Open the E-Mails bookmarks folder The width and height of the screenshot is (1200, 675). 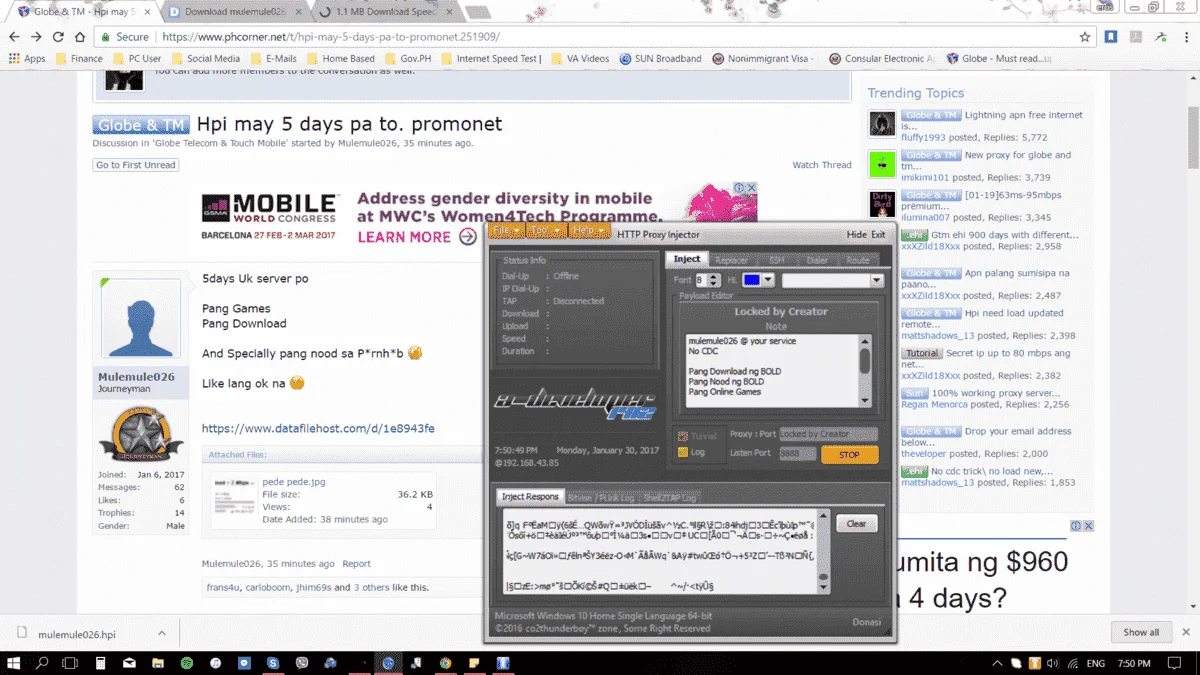pyautogui.click(x=273, y=58)
